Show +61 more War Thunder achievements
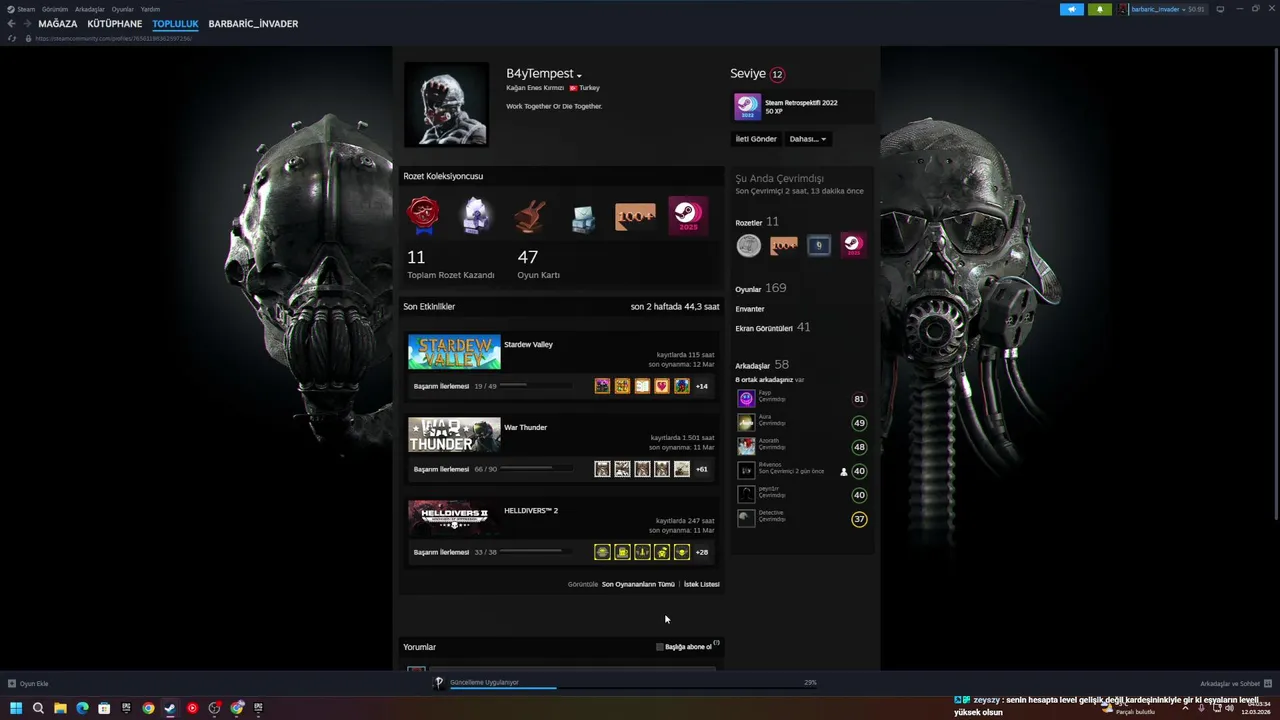 pyautogui.click(x=701, y=469)
